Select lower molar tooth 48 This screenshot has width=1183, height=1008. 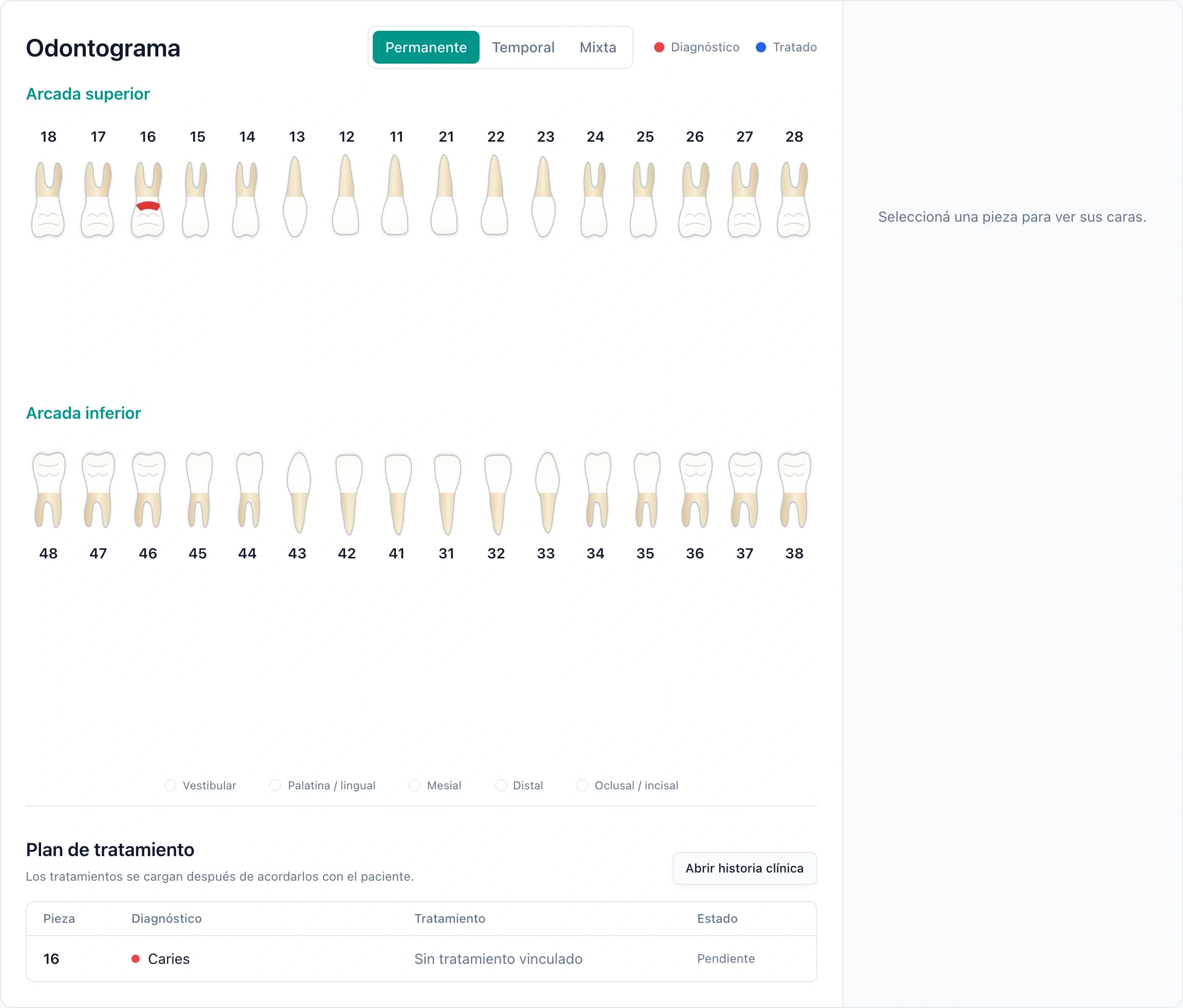[x=49, y=490]
